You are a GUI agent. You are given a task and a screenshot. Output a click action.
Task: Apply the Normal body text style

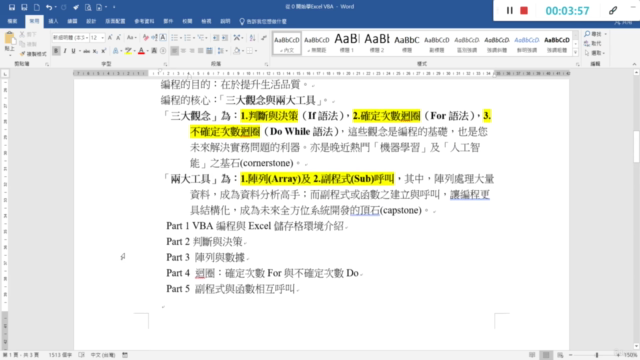click(287, 43)
